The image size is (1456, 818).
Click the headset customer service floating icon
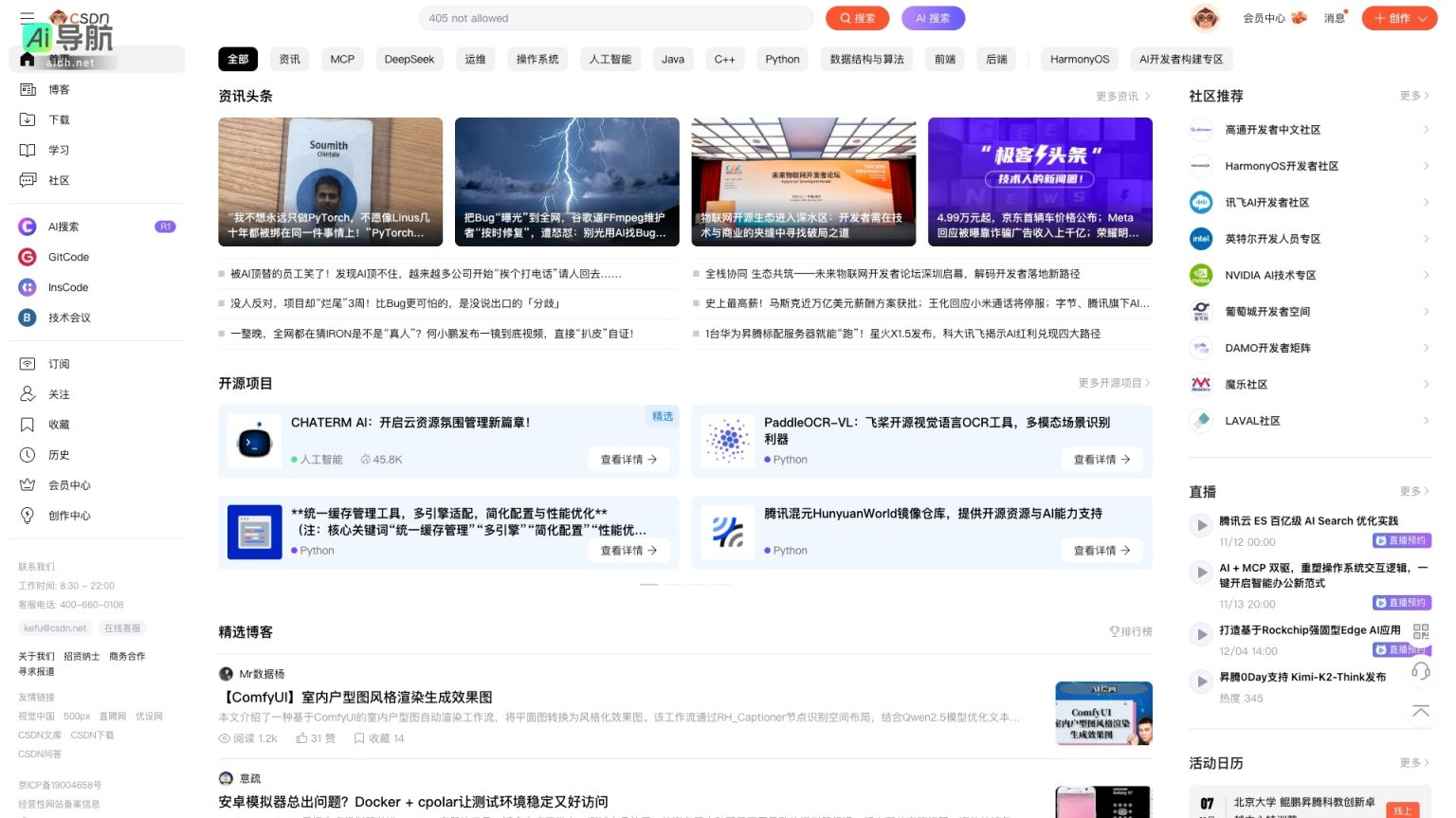tap(1421, 671)
